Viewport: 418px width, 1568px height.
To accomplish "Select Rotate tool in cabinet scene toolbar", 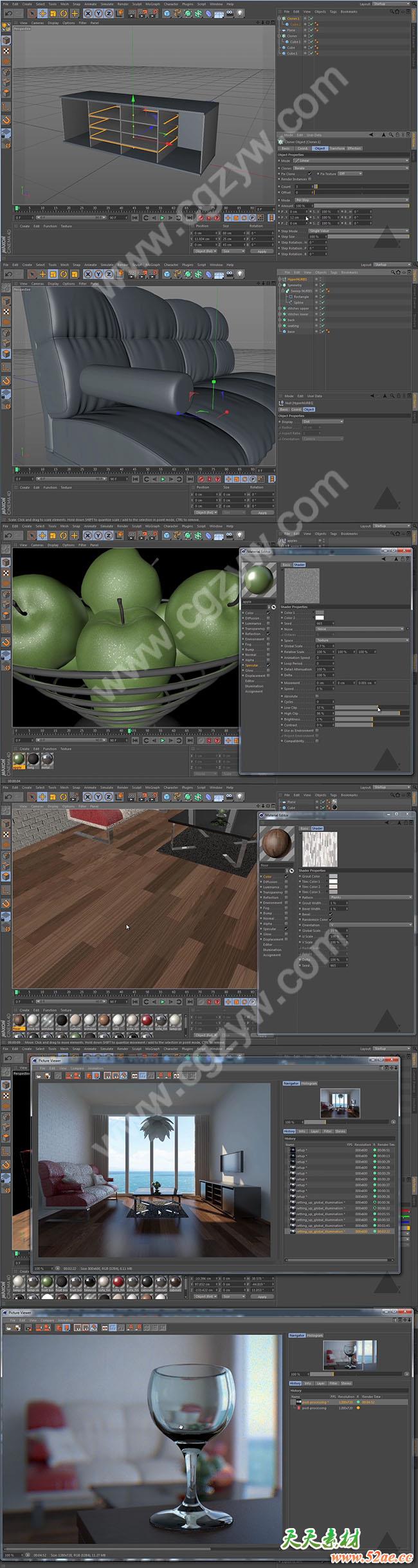I will (x=64, y=13).
